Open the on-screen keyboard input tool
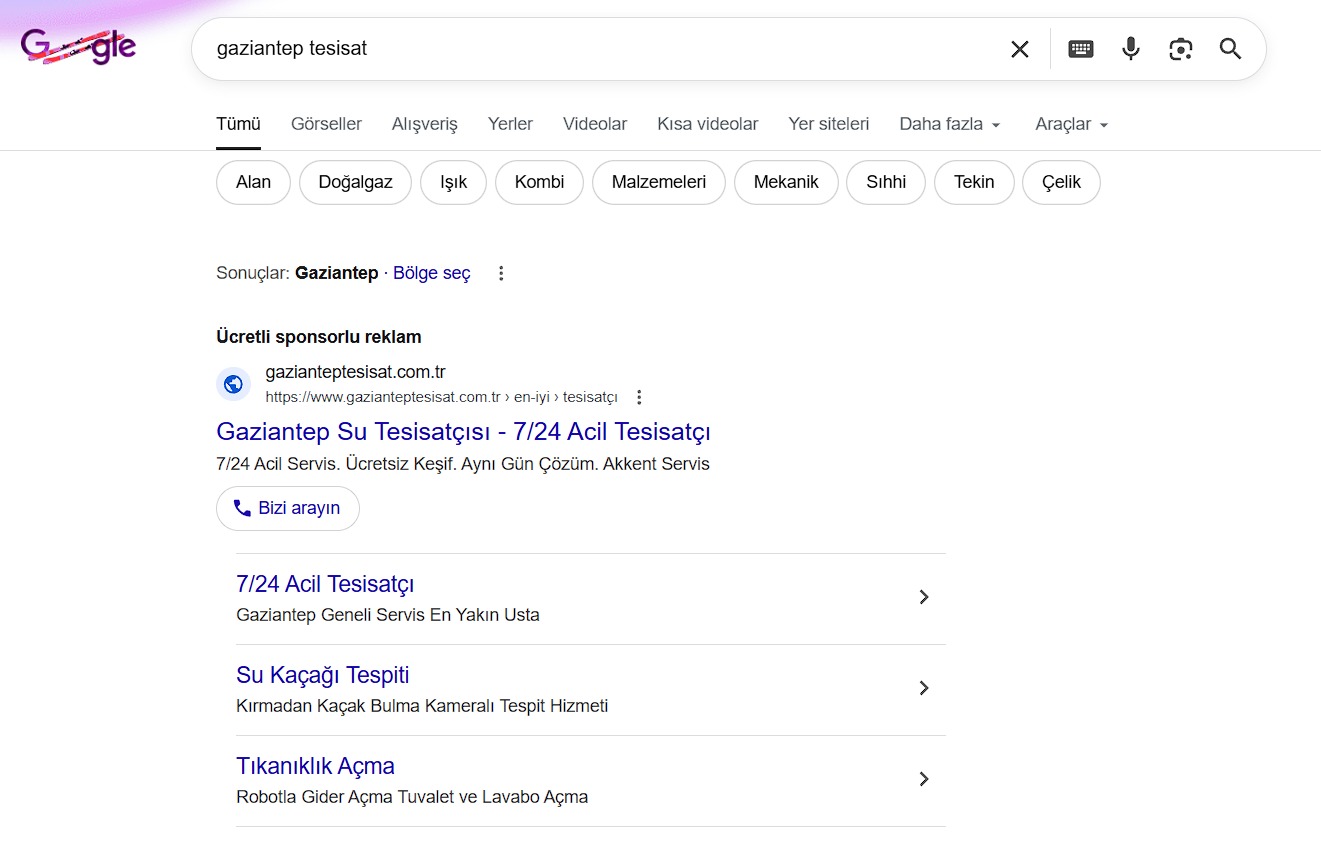This screenshot has height=846, width=1321. [1080, 49]
